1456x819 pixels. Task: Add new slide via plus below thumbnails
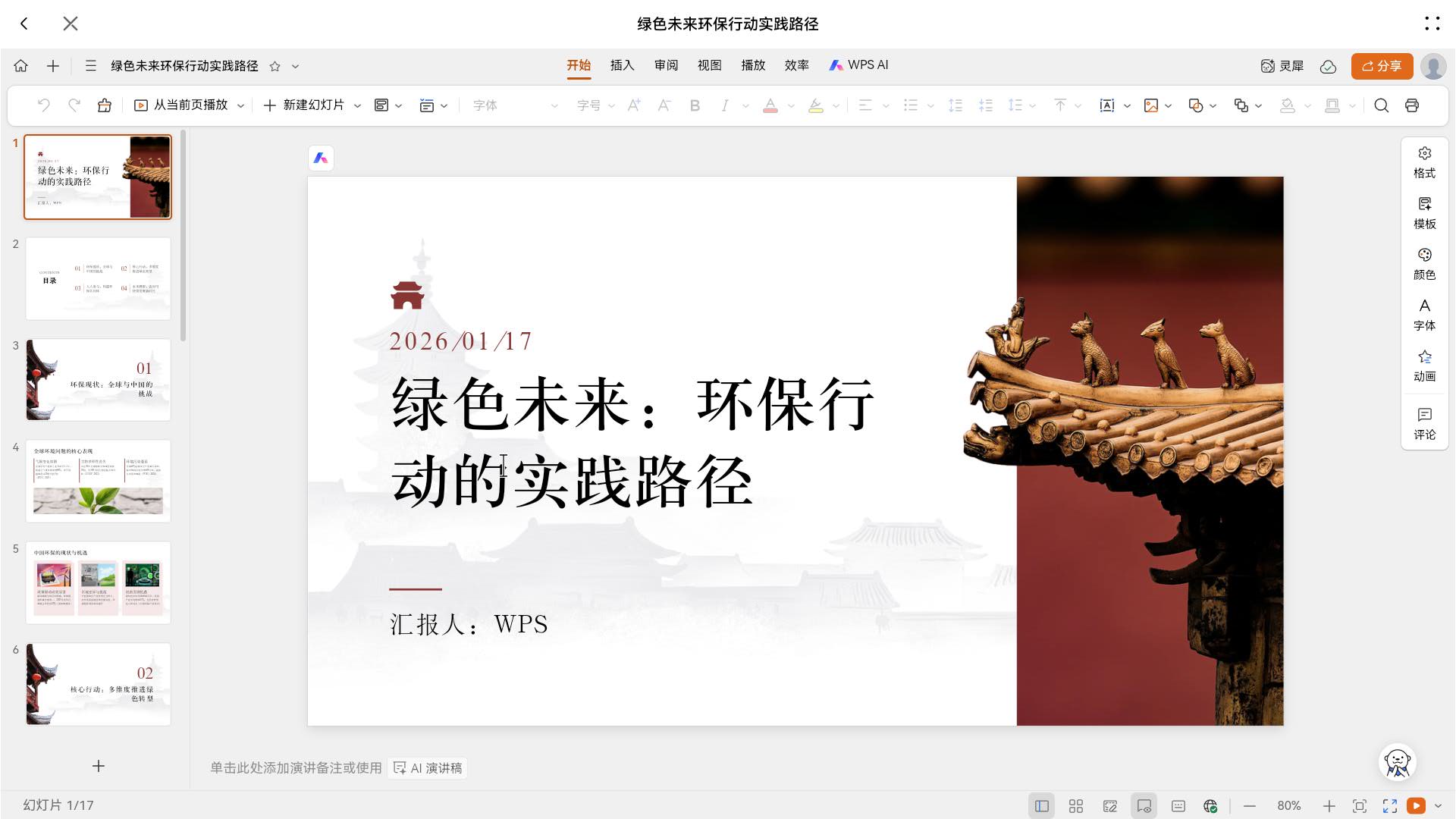[x=99, y=766]
